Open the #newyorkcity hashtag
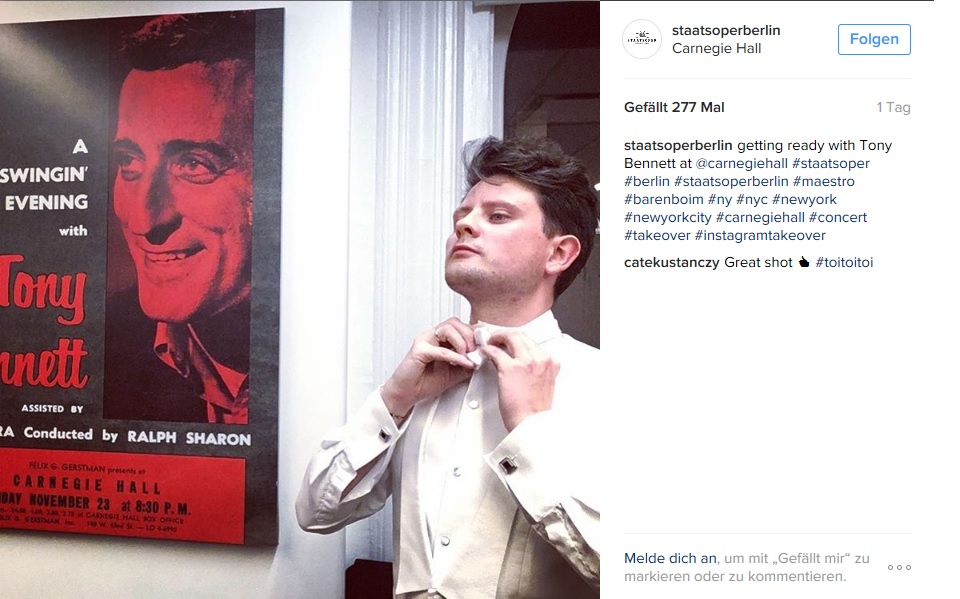This screenshot has height=599, width=960. [x=667, y=217]
